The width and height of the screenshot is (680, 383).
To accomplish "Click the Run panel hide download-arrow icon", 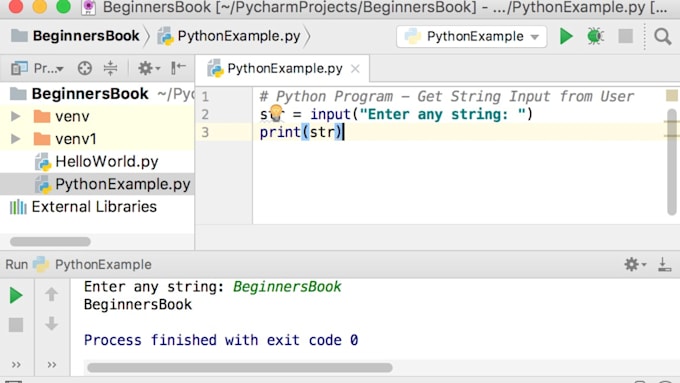I will click(664, 264).
